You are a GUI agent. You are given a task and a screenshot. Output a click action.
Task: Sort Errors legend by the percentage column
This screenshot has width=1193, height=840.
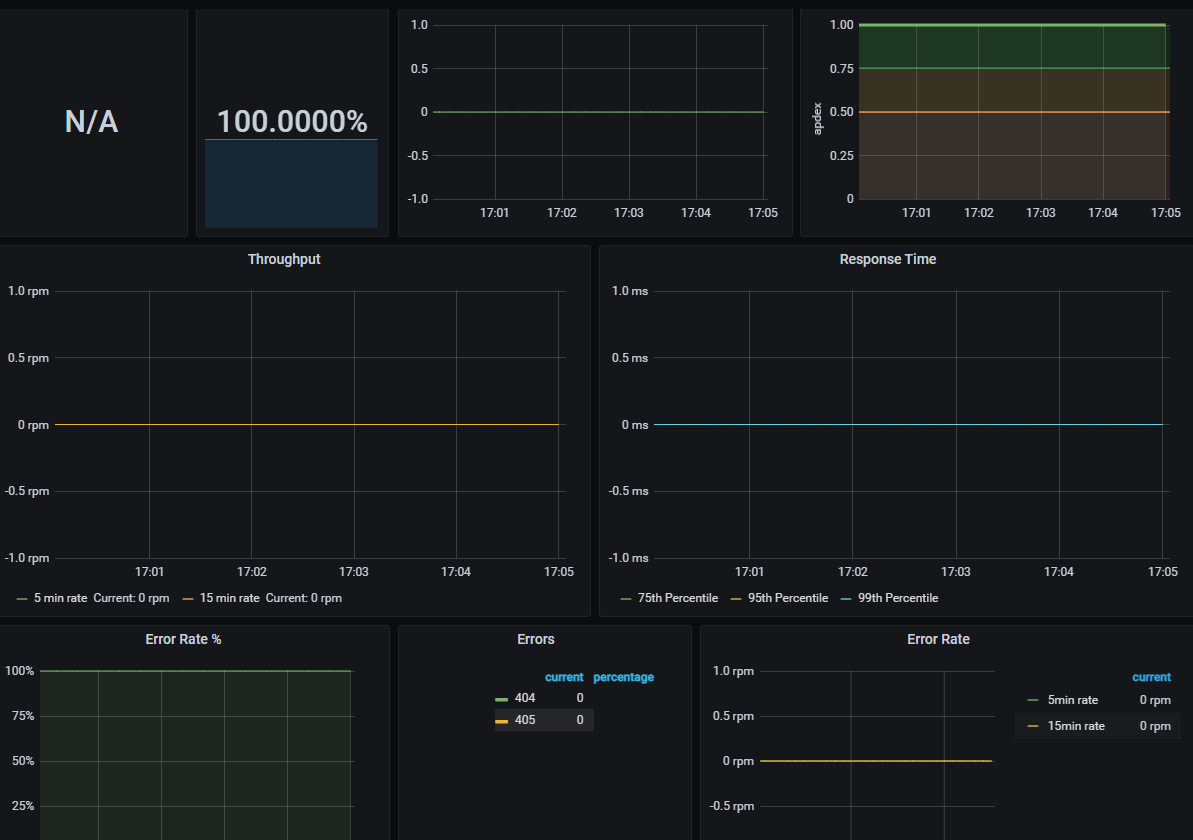coord(623,677)
